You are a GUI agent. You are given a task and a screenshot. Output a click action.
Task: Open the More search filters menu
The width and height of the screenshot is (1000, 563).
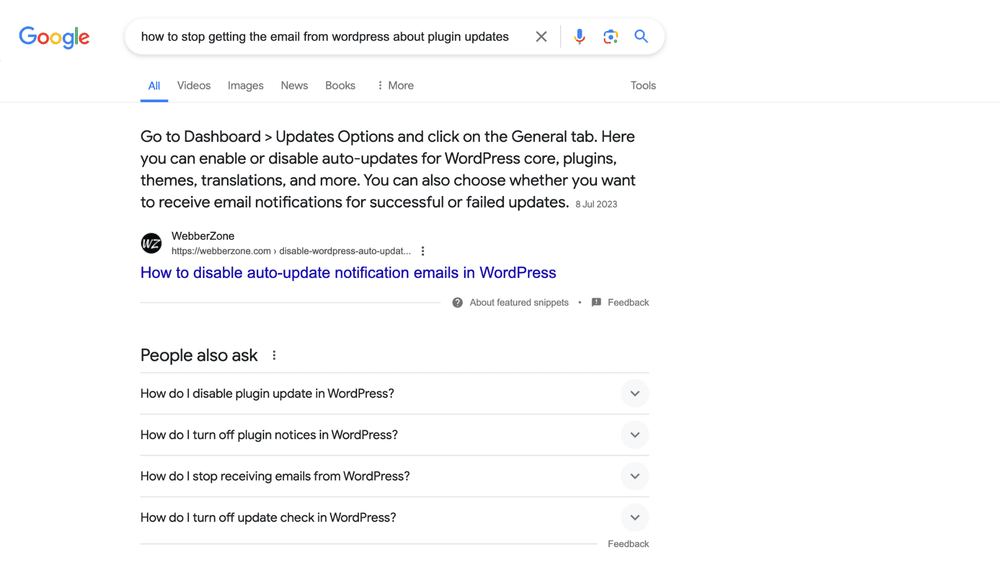click(x=395, y=85)
